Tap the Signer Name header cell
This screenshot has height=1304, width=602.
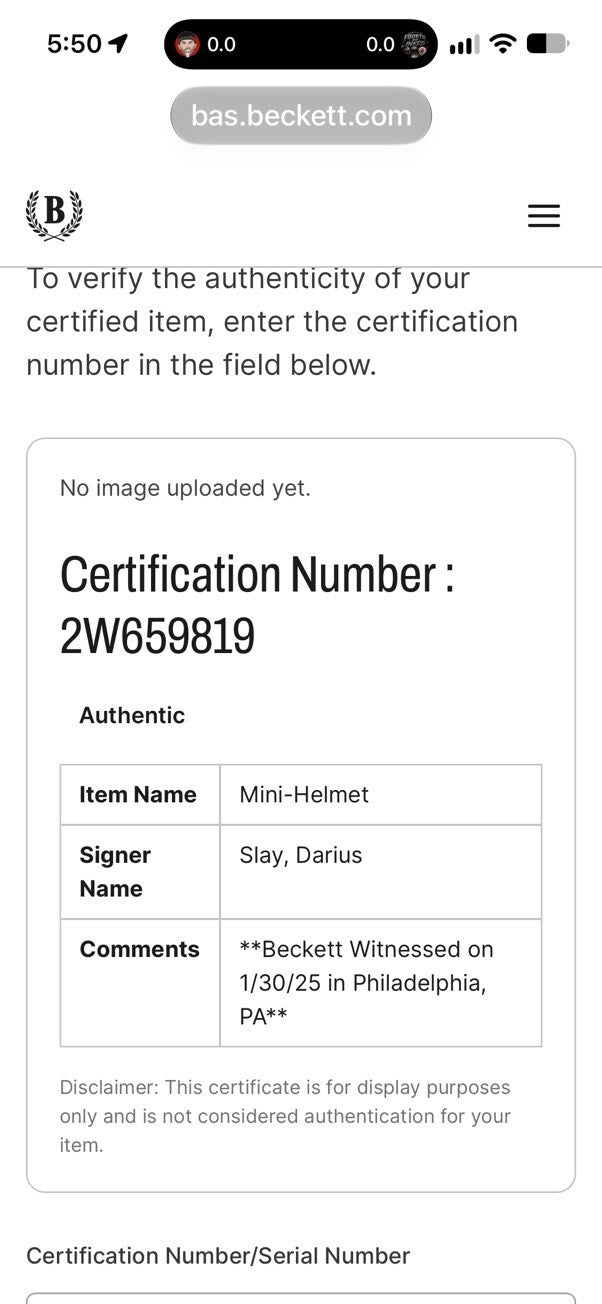pyautogui.click(x=140, y=872)
